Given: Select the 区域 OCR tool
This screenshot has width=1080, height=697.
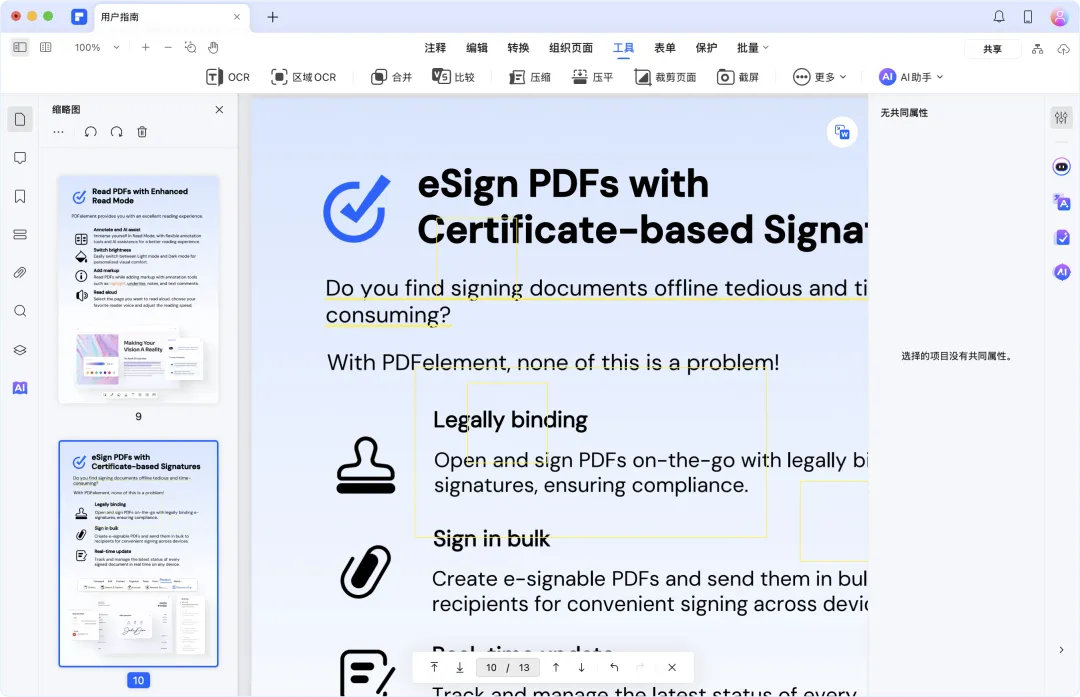Looking at the screenshot, I should click(304, 77).
